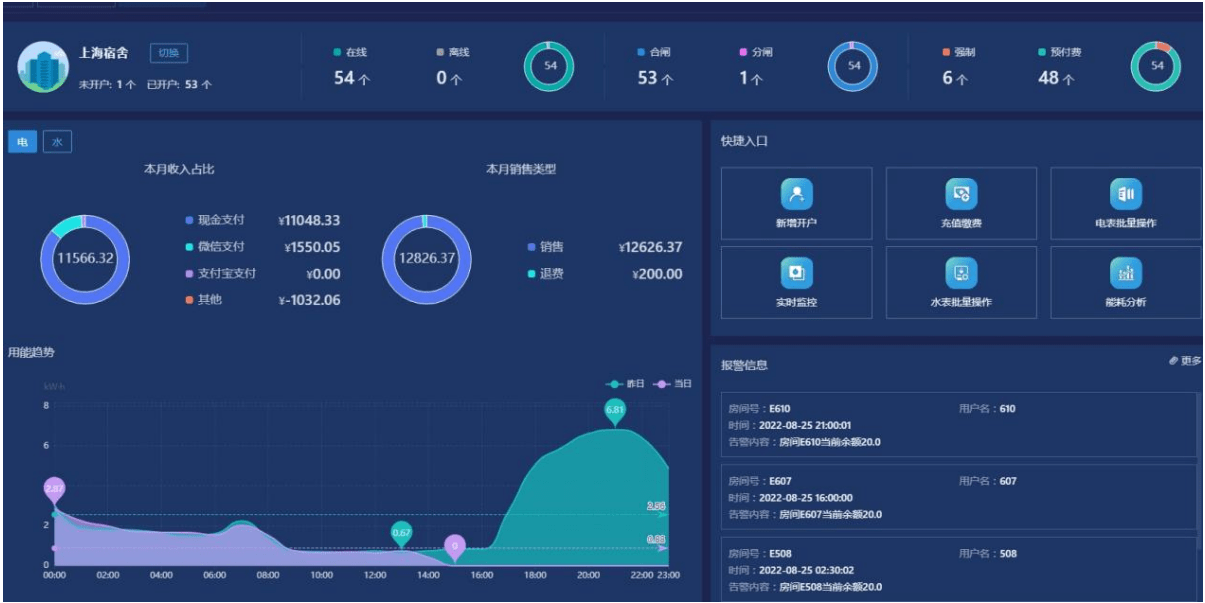The image size is (1205, 603).
Task: Open alarm entry for room E607
Action: tap(958, 497)
